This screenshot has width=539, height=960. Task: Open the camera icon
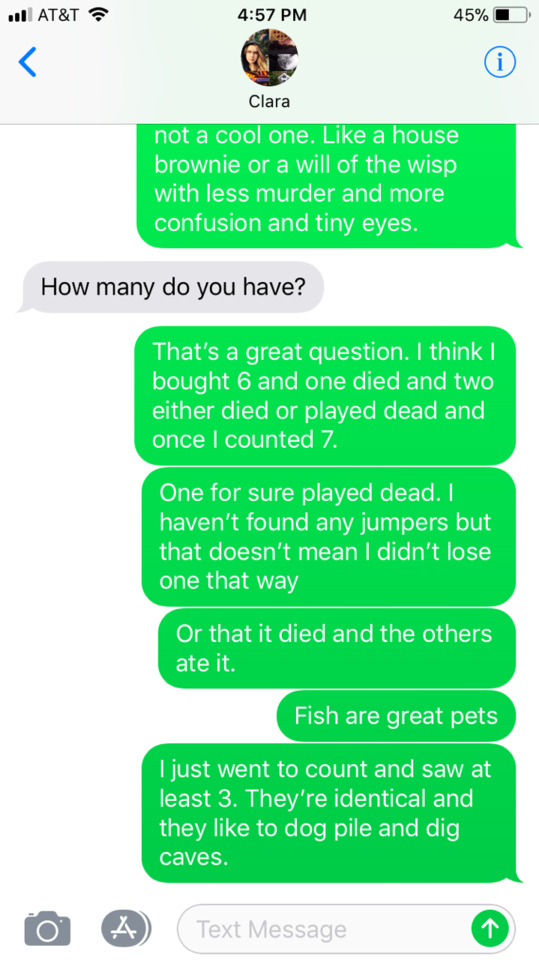point(47,928)
